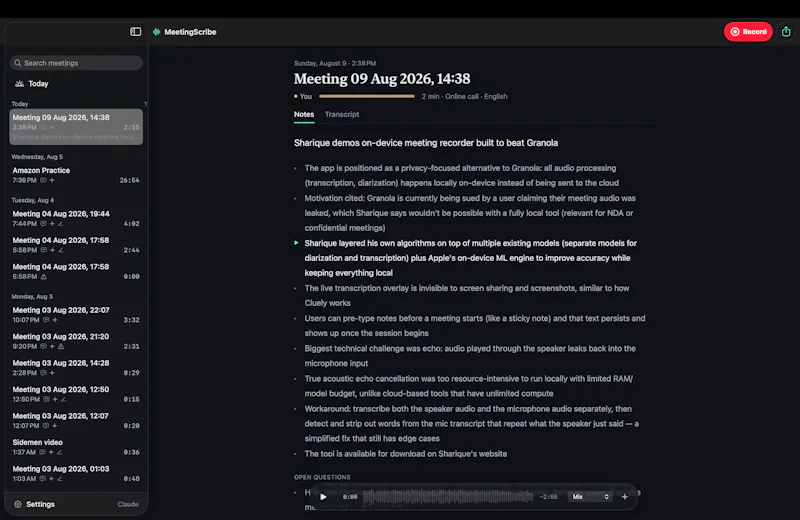Click plus icon on 1:03 AM meeting
The image size is (800, 520).
[52, 479]
